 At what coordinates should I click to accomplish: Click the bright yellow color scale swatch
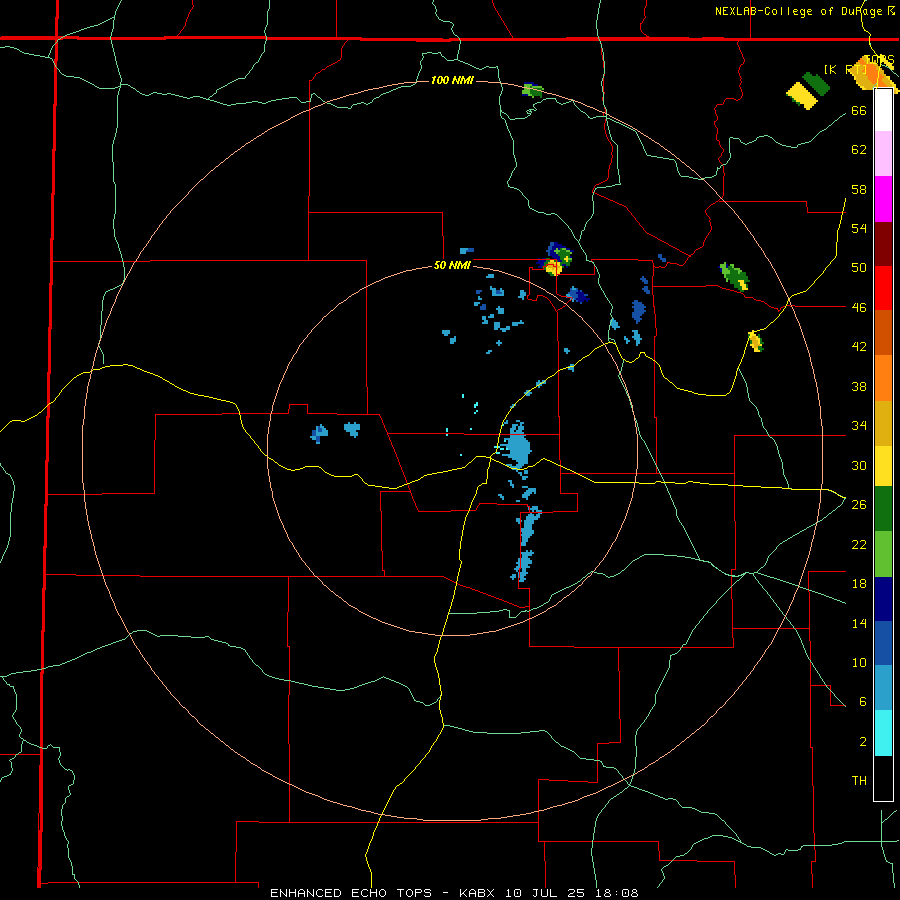[883, 465]
